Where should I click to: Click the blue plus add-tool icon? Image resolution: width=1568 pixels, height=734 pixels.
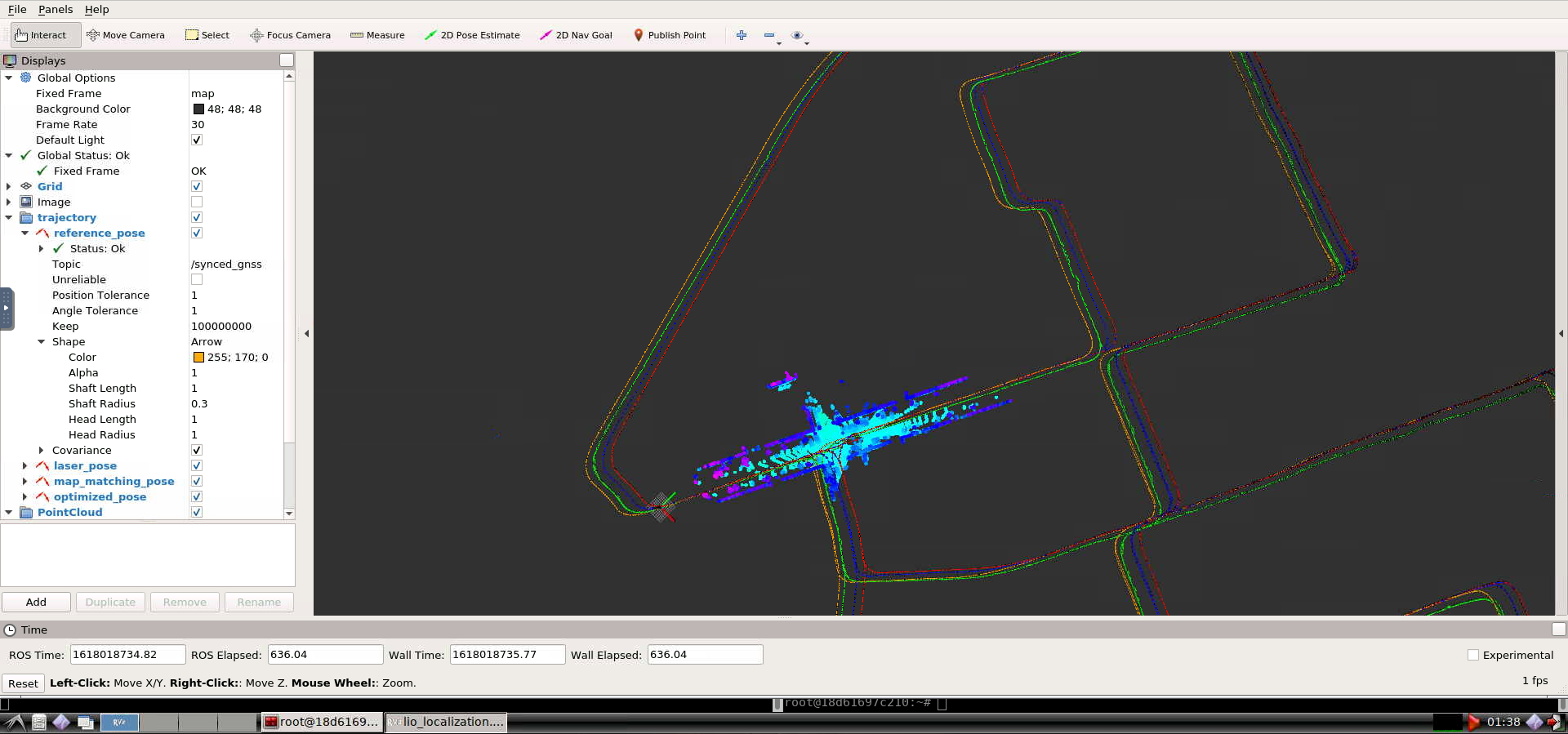click(x=742, y=35)
